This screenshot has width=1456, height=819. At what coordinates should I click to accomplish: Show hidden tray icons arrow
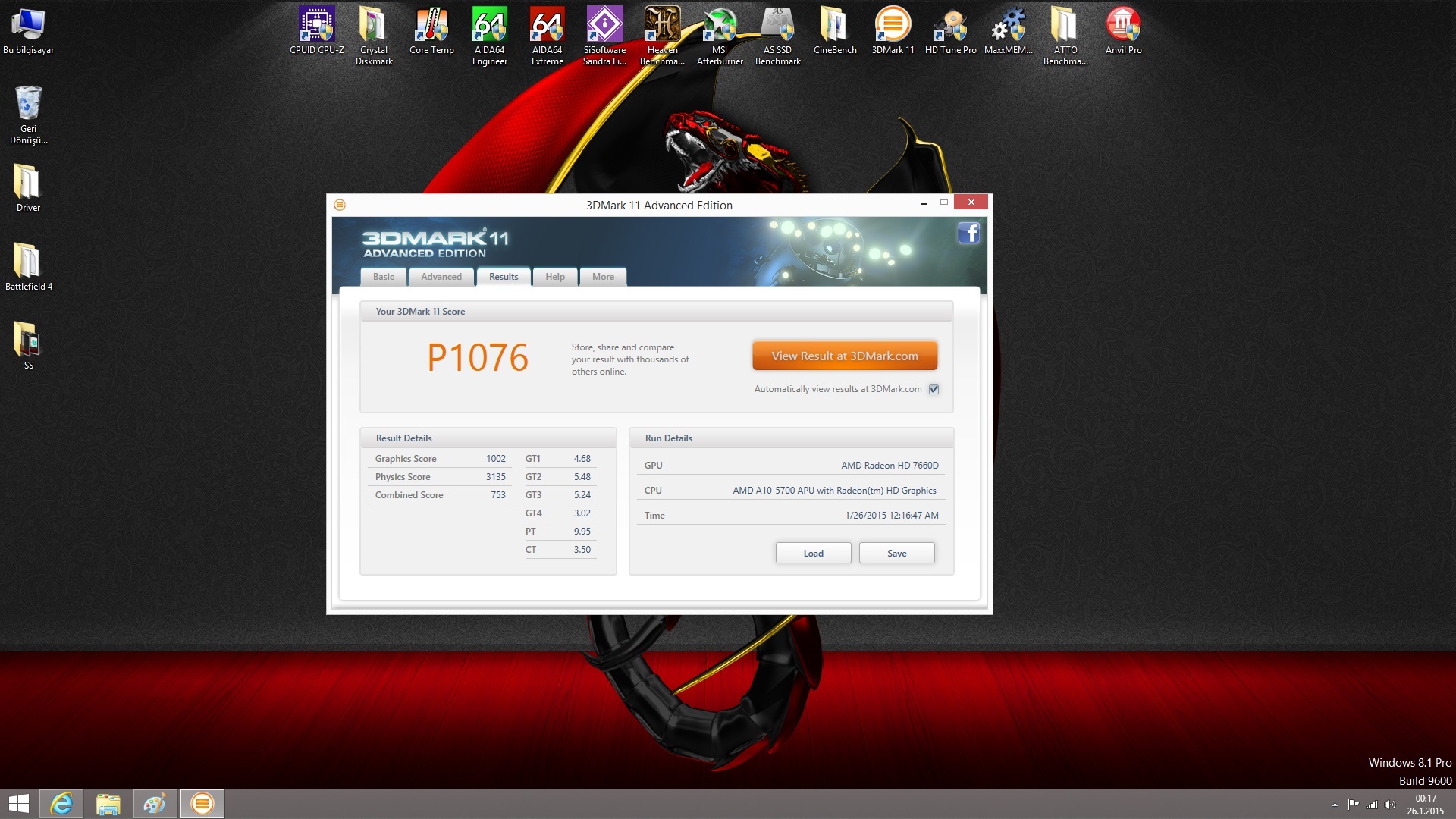tap(1335, 805)
